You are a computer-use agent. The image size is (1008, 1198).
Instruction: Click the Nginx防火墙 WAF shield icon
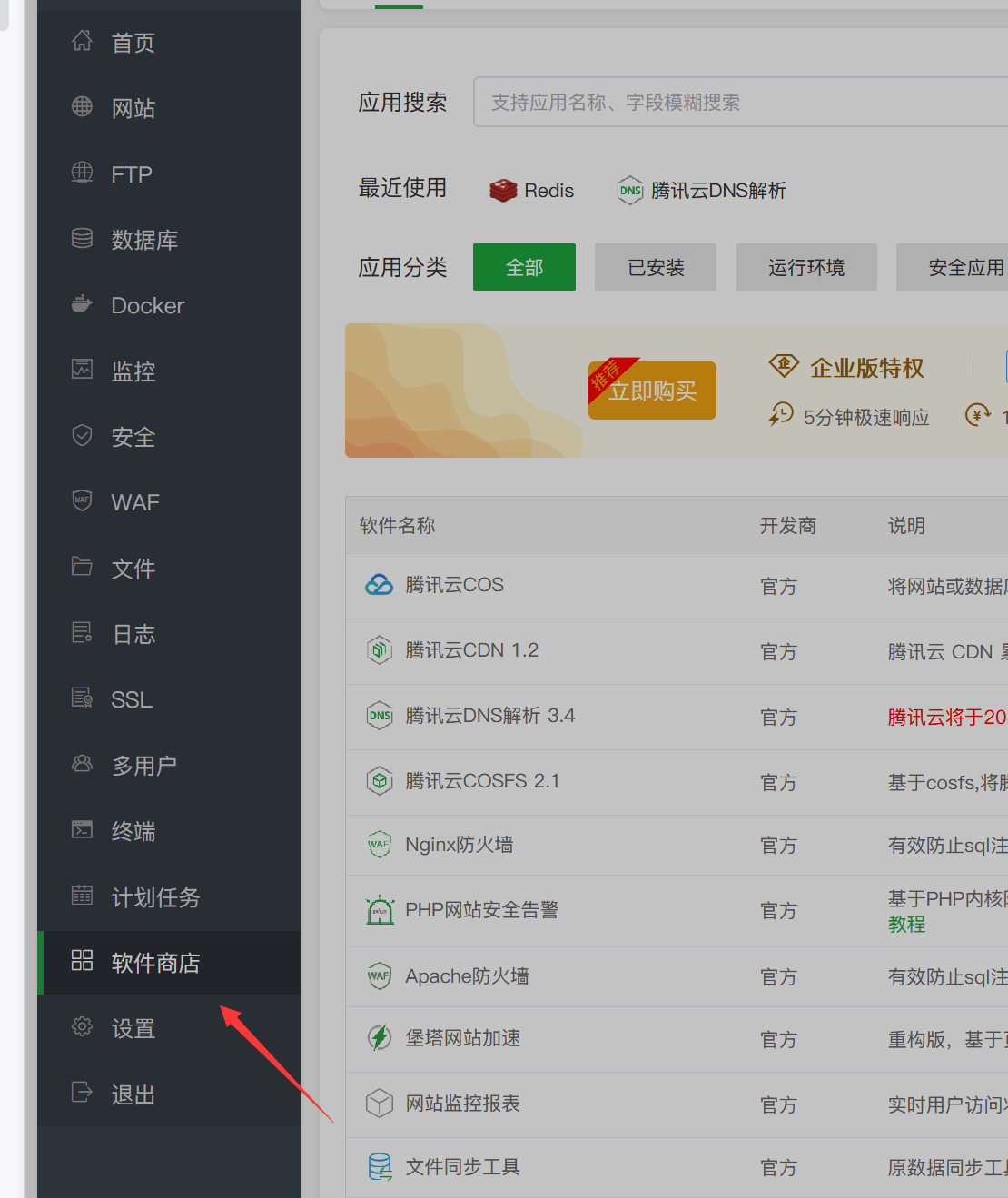(x=379, y=845)
